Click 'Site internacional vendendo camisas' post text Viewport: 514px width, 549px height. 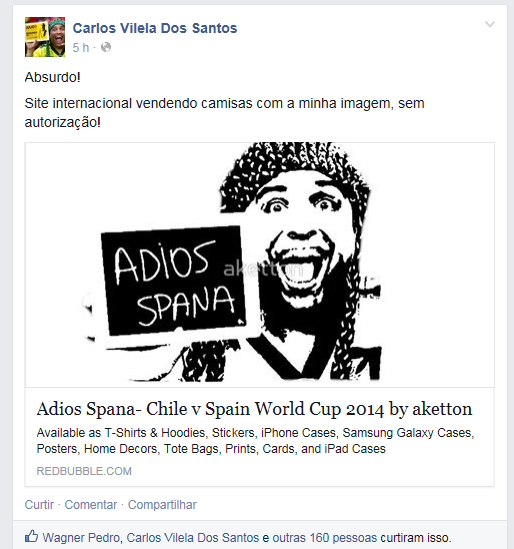point(224,112)
